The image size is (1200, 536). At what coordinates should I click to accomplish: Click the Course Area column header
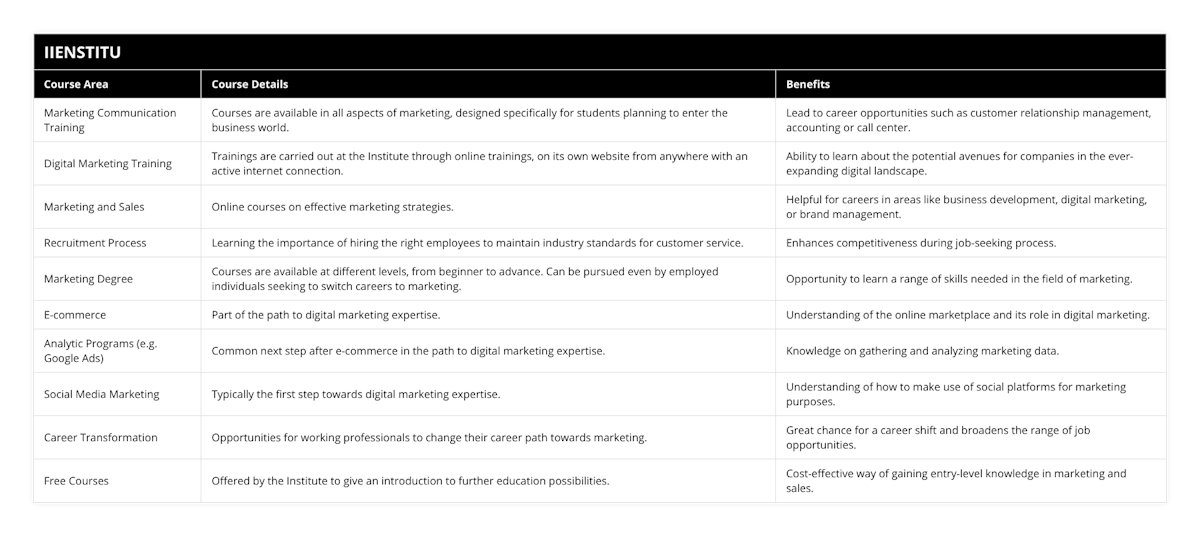[x=75, y=85]
